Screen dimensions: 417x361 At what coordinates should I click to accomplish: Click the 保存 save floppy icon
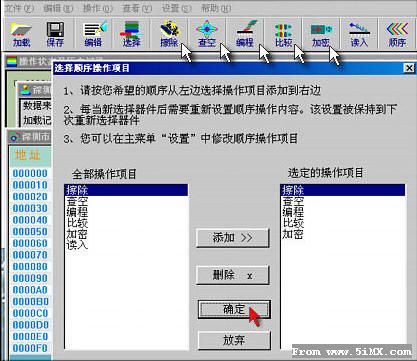coord(55,34)
